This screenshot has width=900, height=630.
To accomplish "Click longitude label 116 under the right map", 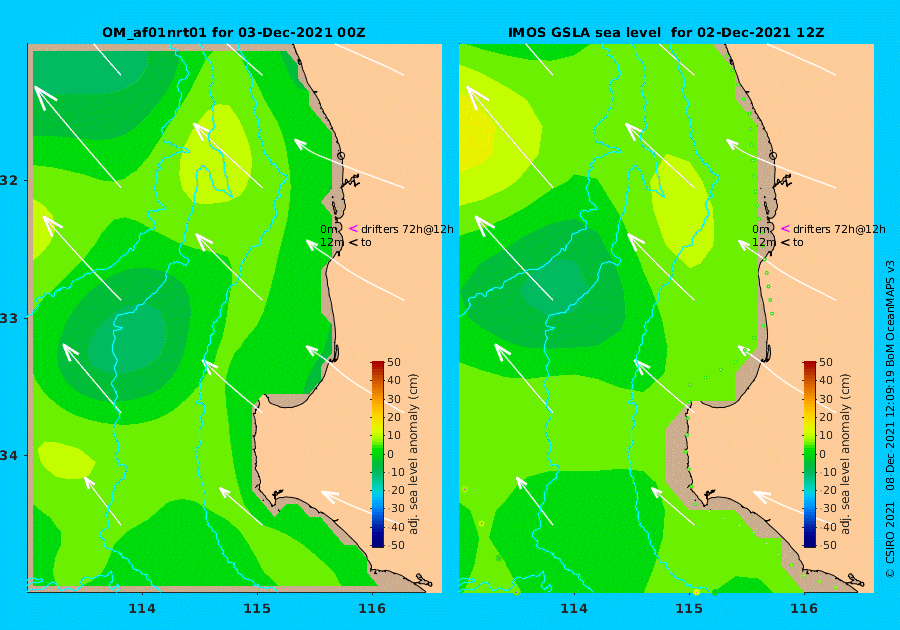I will [804, 609].
